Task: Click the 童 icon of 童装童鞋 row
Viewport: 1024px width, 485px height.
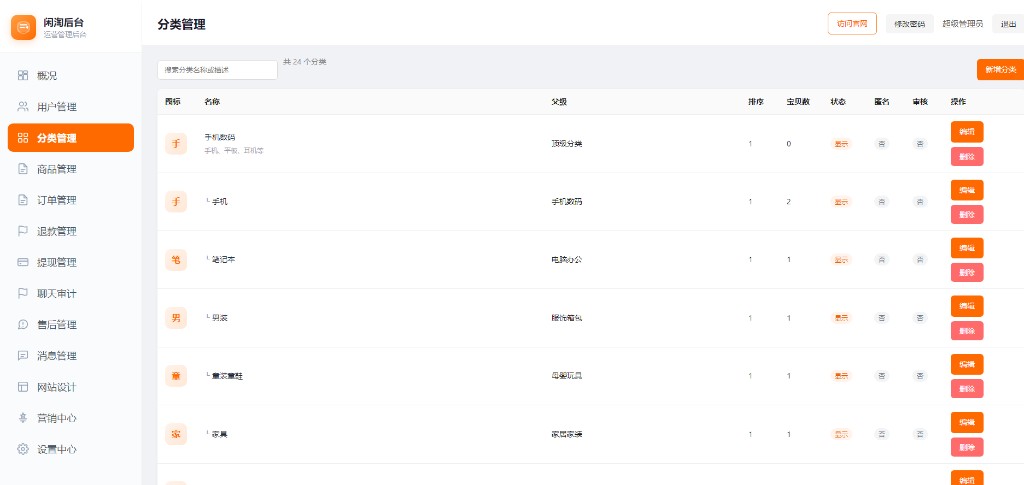Action: point(176,376)
